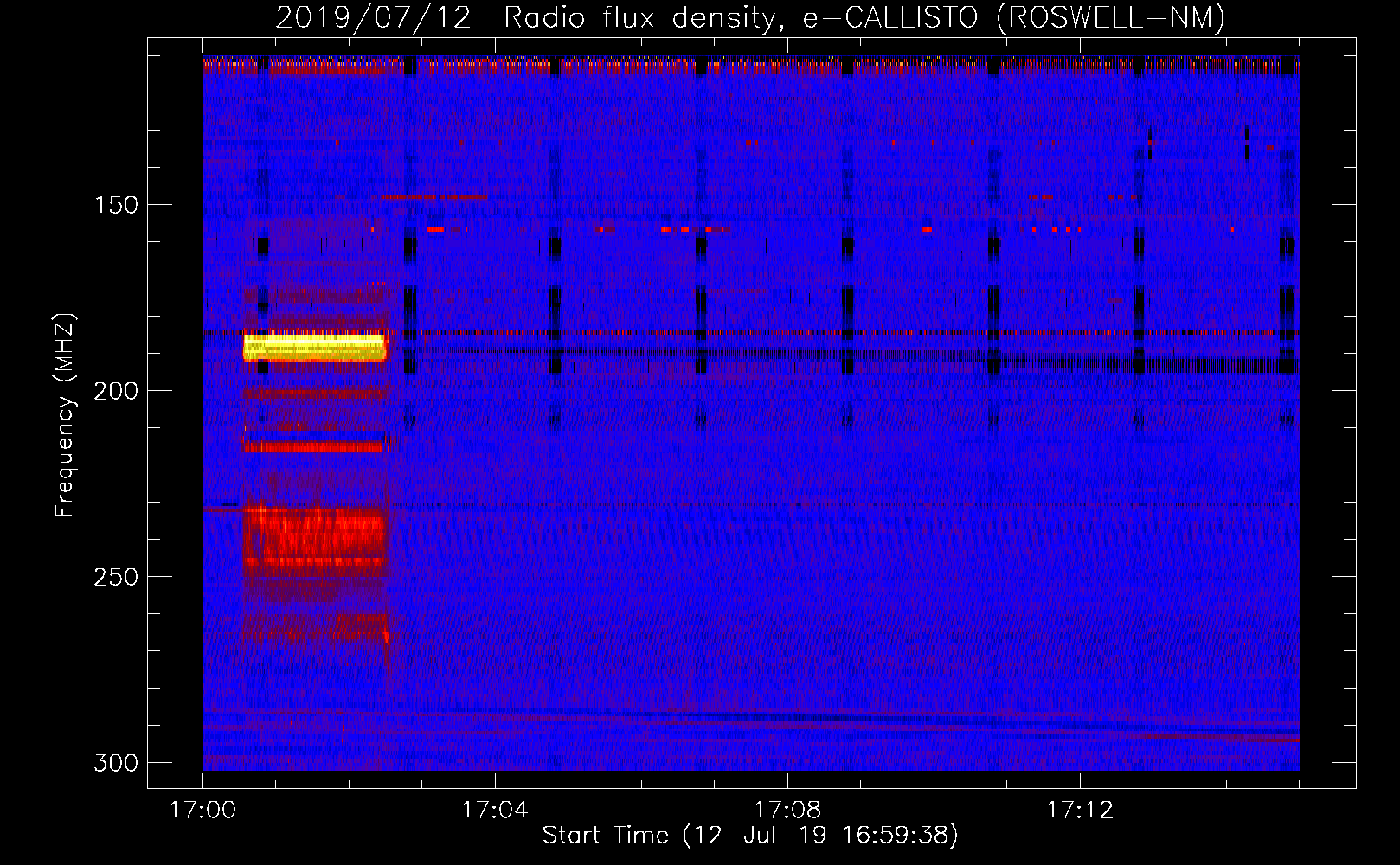The width and height of the screenshot is (1400, 865).
Task: Click the 'Frequency (MHZ)' axis label
Action: point(64,415)
